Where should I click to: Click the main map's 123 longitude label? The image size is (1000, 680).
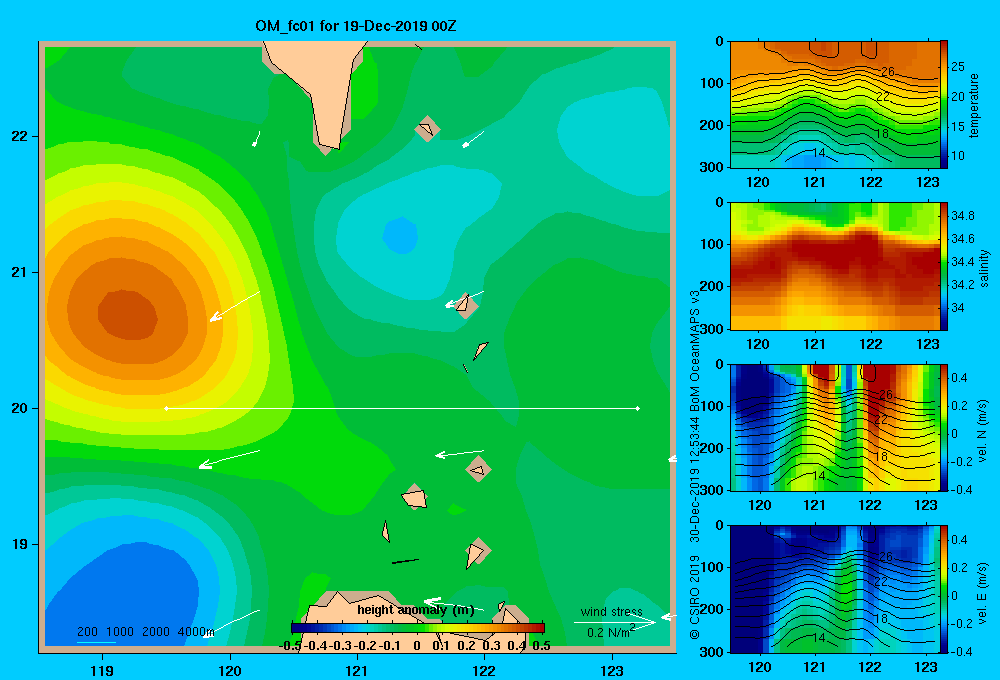[612, 670]
